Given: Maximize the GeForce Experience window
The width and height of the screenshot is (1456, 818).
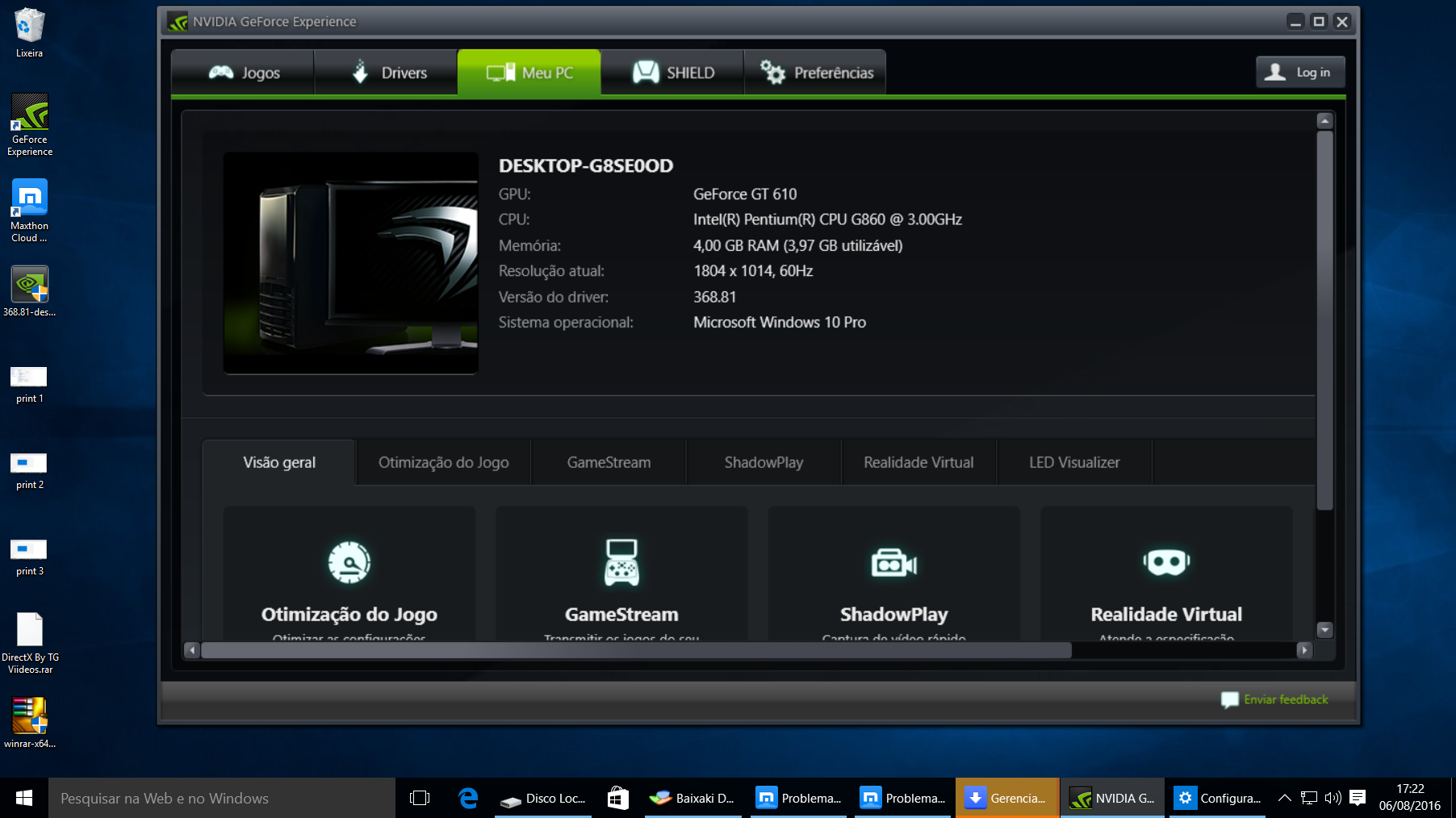Looking at the screenshot, I should click(1319, 22).
